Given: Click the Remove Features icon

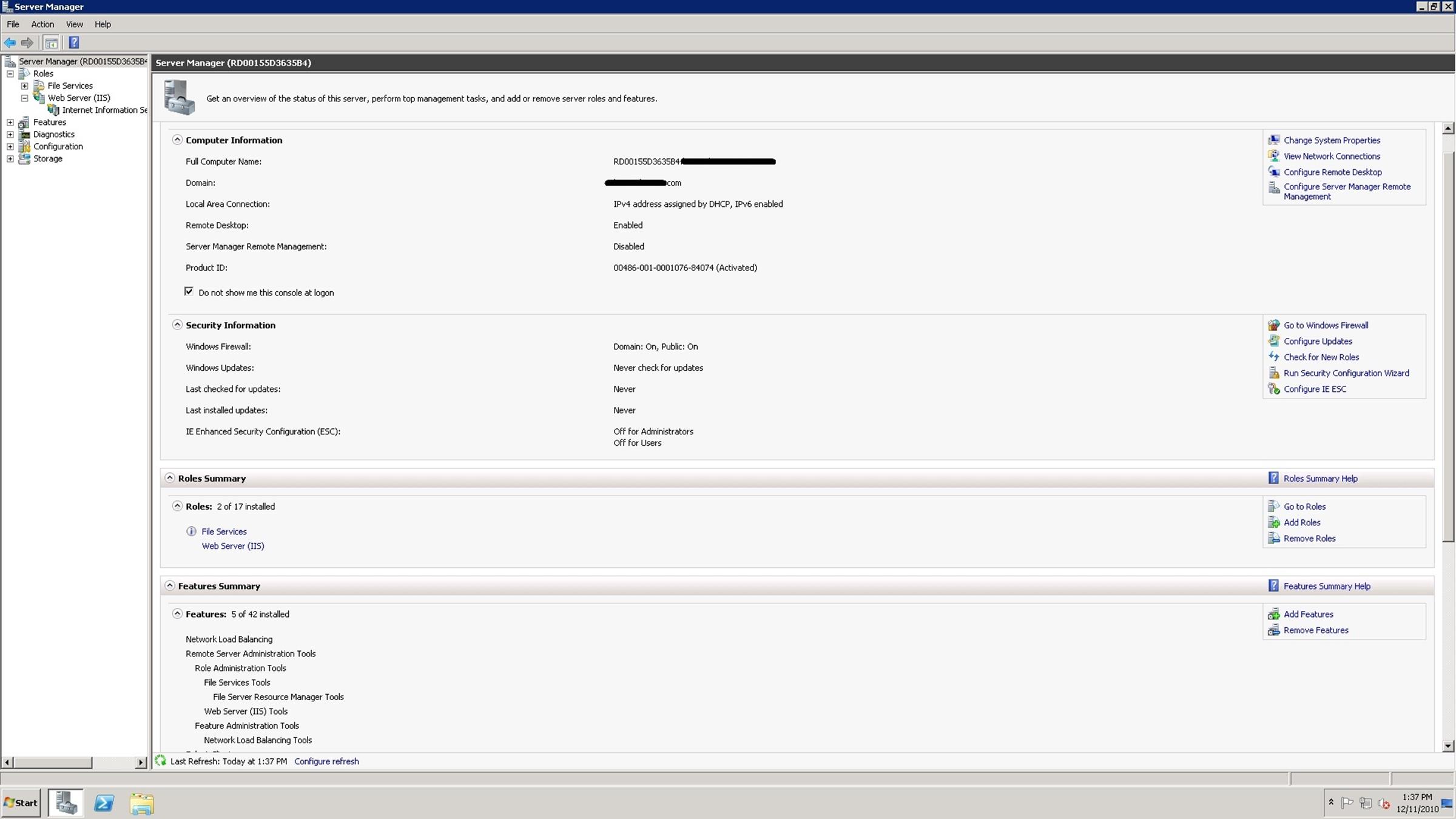Looking at the screenshot, I should pyautogui.click(x=1274, y=630).
